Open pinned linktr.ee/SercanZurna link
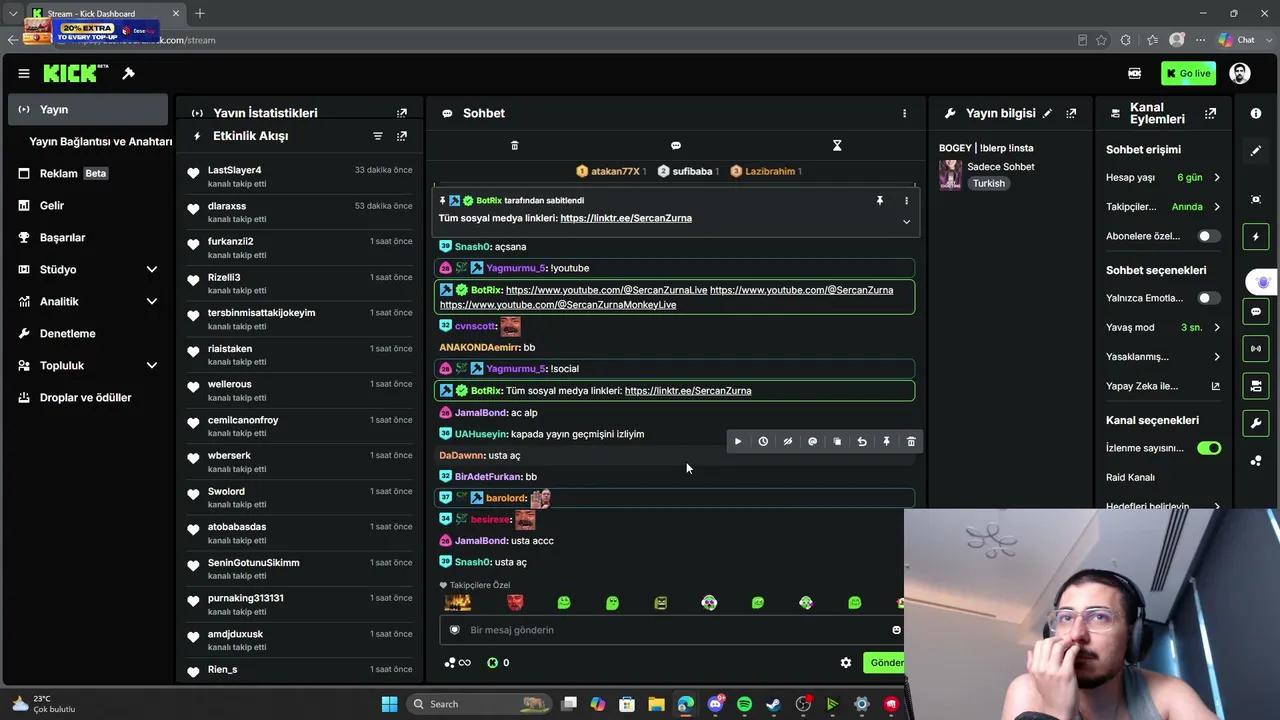The width and height of the screenshot is (1280, 720). click(626, 218)
